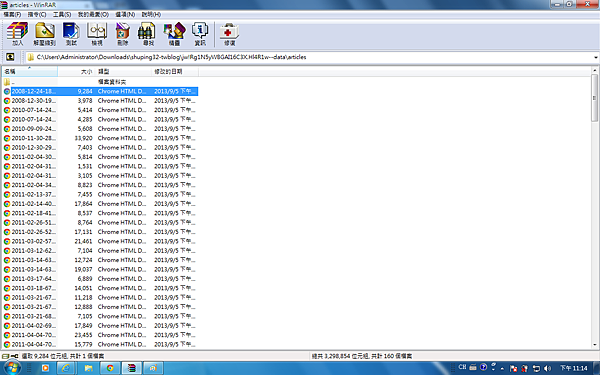Go up one folder level button
600x375 pixels.
click(x=10, y=57)
